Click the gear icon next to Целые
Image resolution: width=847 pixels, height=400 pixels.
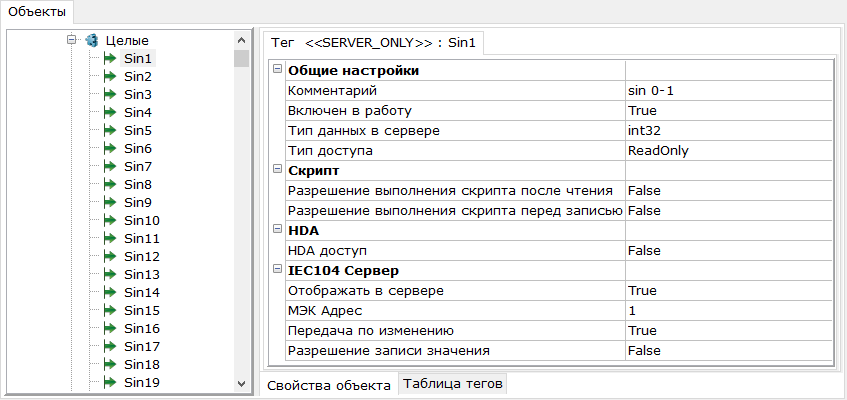[x=92, y=40]
